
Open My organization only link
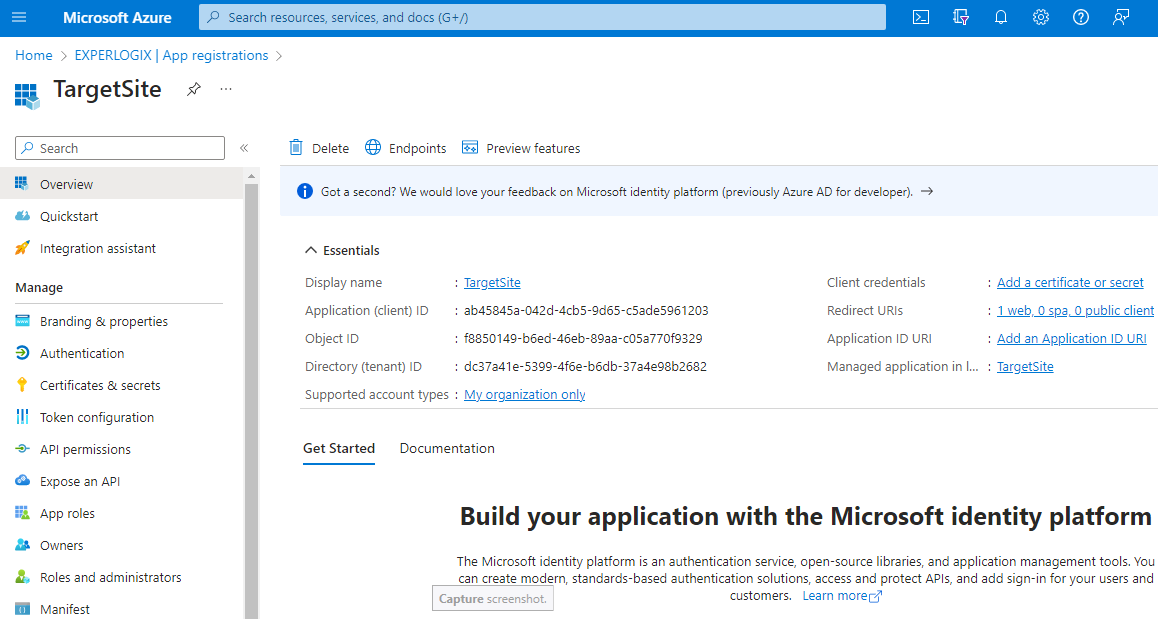click(x=524, y=394)
